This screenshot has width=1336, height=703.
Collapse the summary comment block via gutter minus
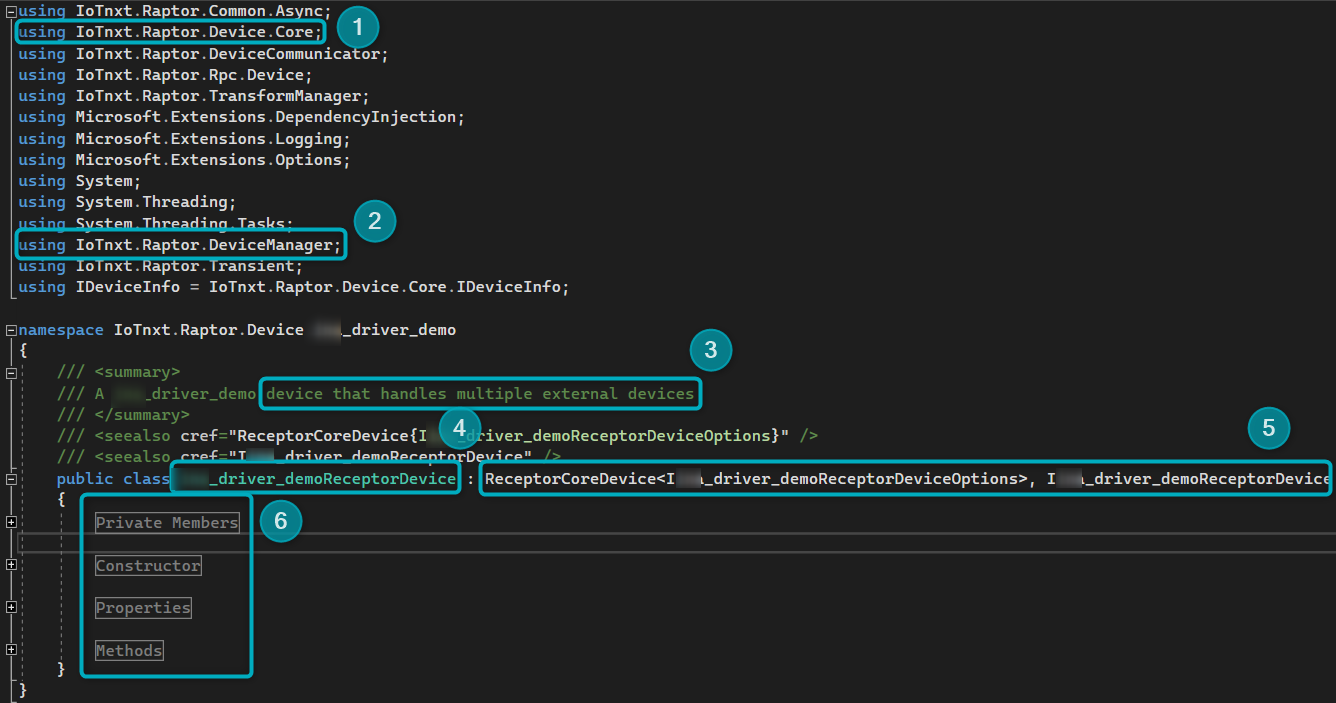point(11,372)
